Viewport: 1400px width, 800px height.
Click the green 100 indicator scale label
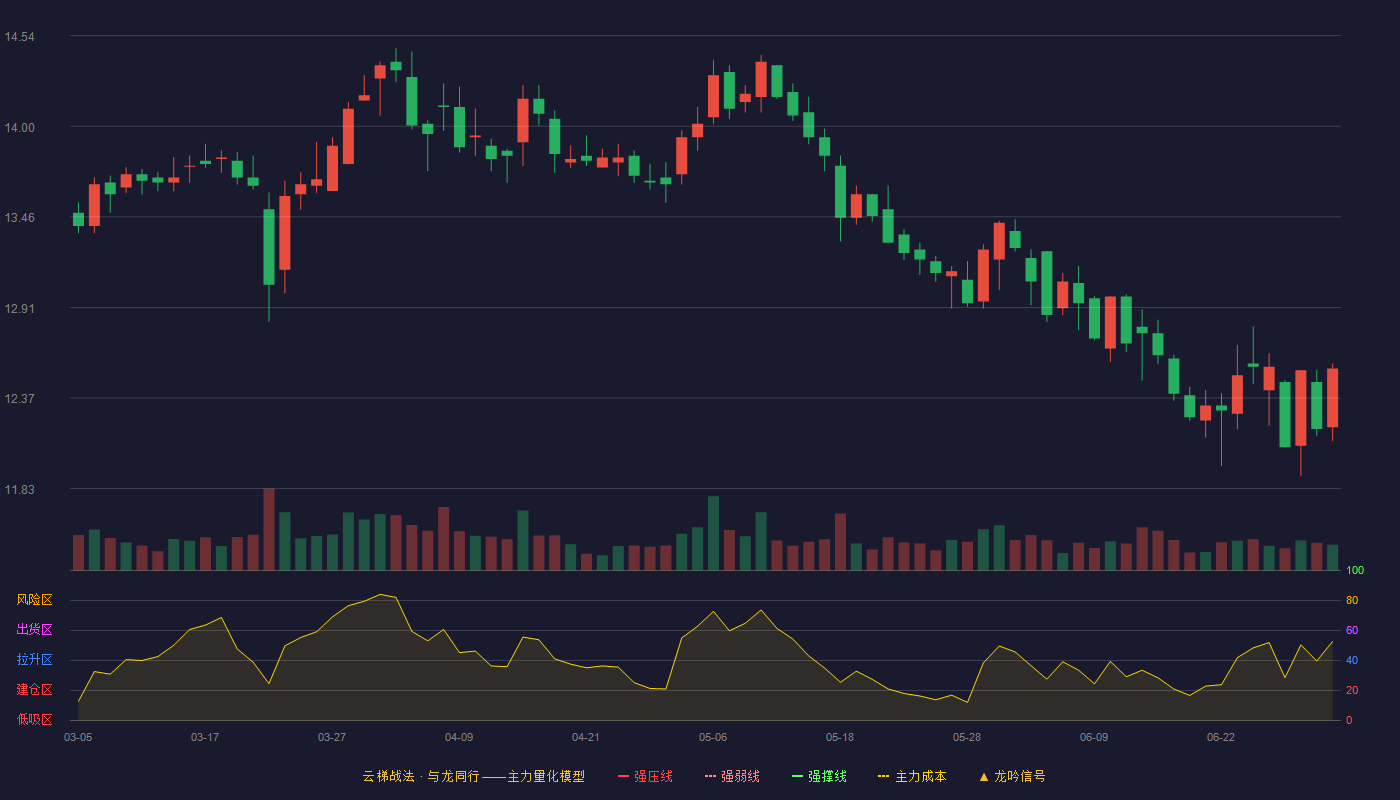pos(1354,570)
